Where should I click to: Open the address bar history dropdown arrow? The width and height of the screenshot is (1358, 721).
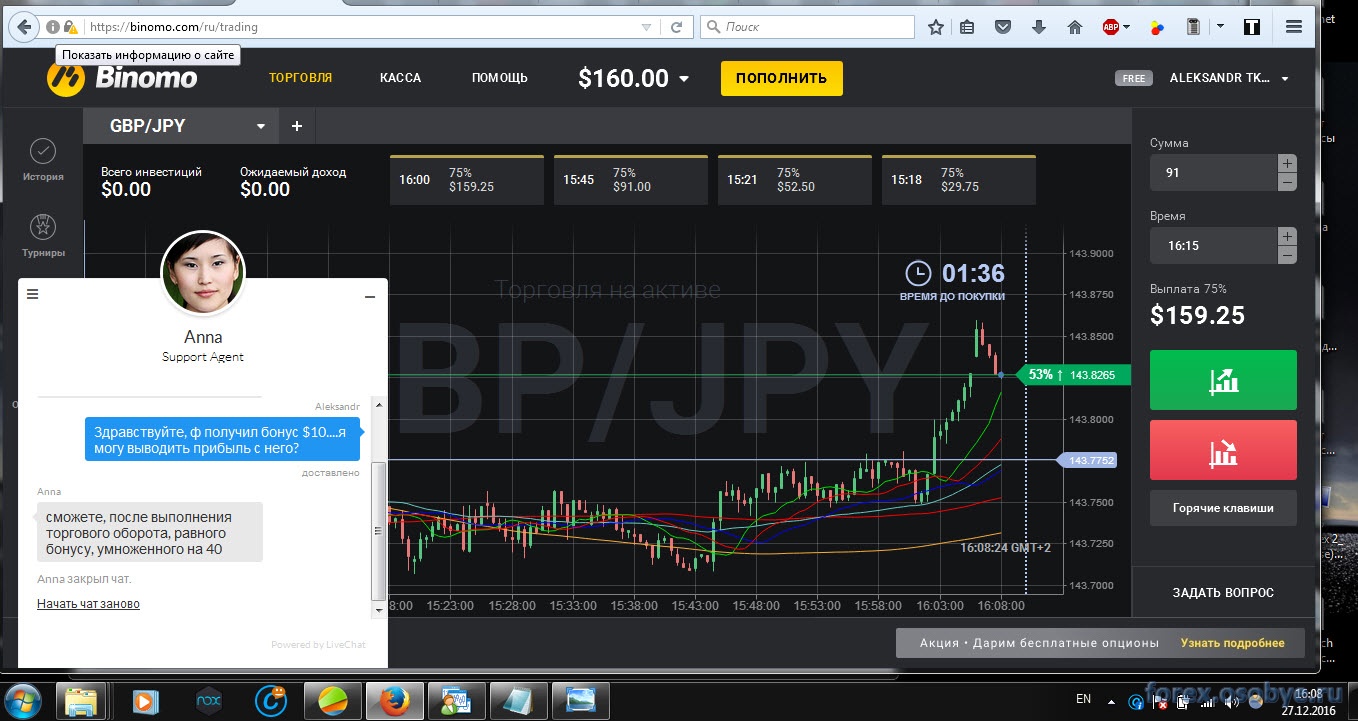[647, 27]
